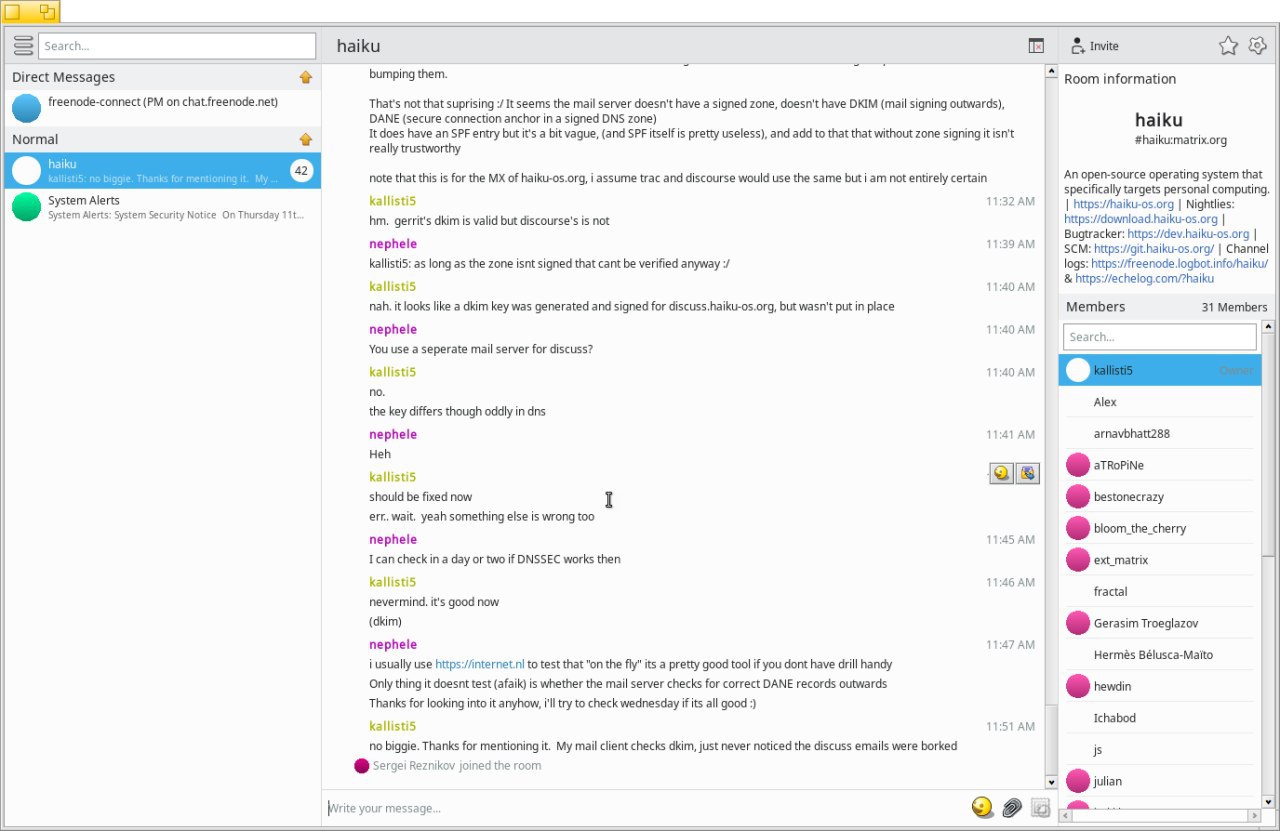The image size is (1280, 831).
Task: Collapse the Normal rooms section arrow
Action: (306, 139)
